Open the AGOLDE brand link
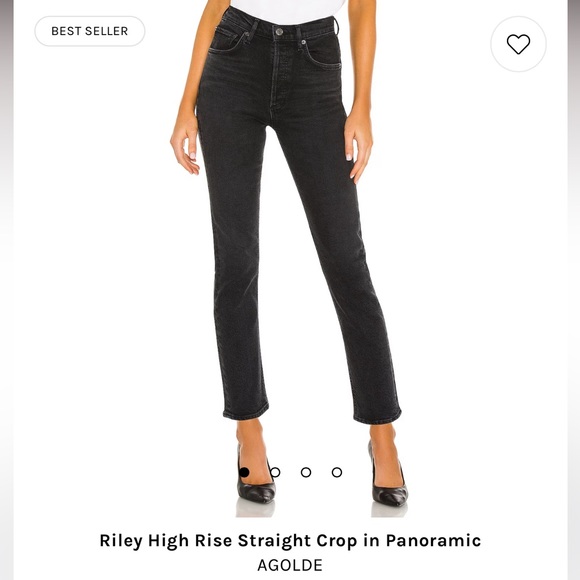This screenshot has width=580, height=580. [x=290, y=565]
